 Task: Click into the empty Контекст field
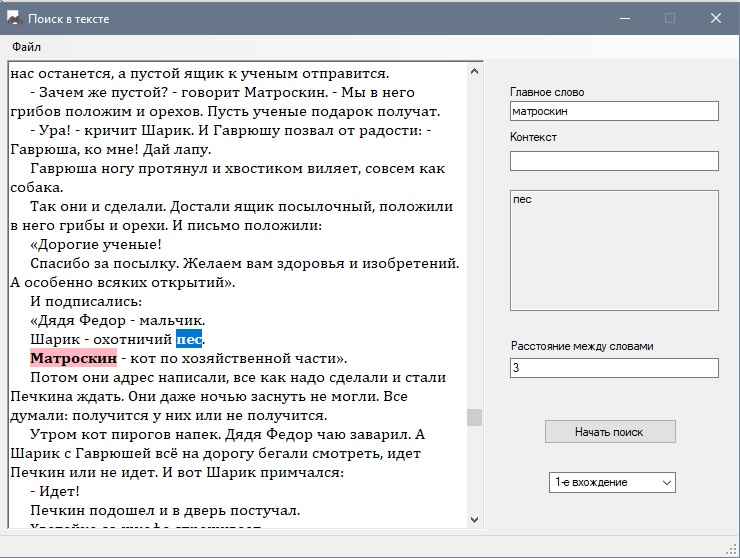613,161
